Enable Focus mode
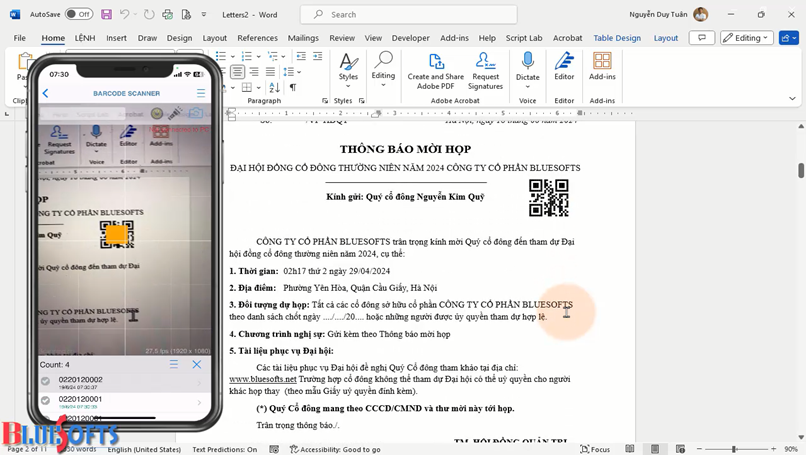The height and width of the screenshot is (455, 806). point(595,449)
